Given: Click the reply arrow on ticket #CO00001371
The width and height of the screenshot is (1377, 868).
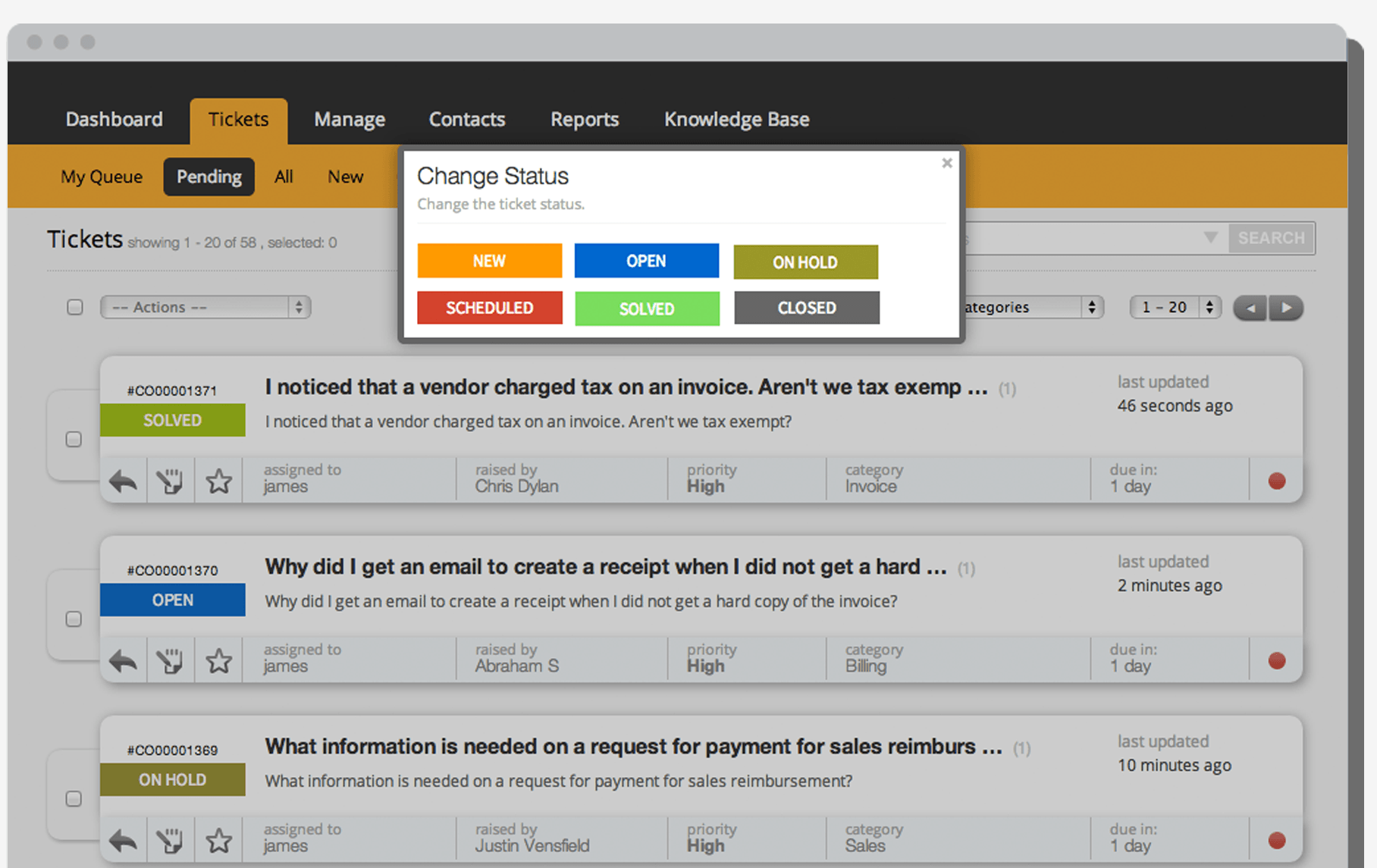Looking at the screenshot, I should click(x=122, y=480).
